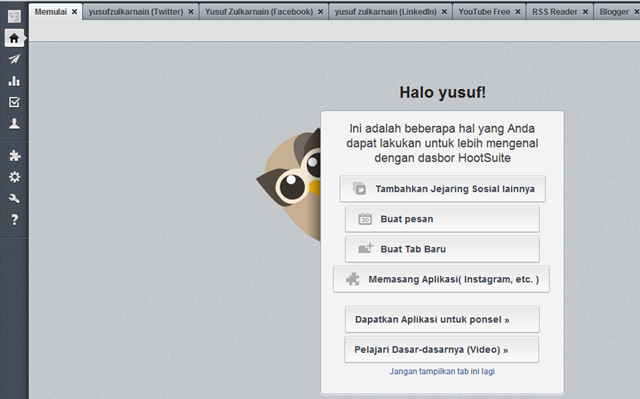This screenshot has width=640, height=399.
Task: Open the Settings gear icon
Action: coord(14,177)
